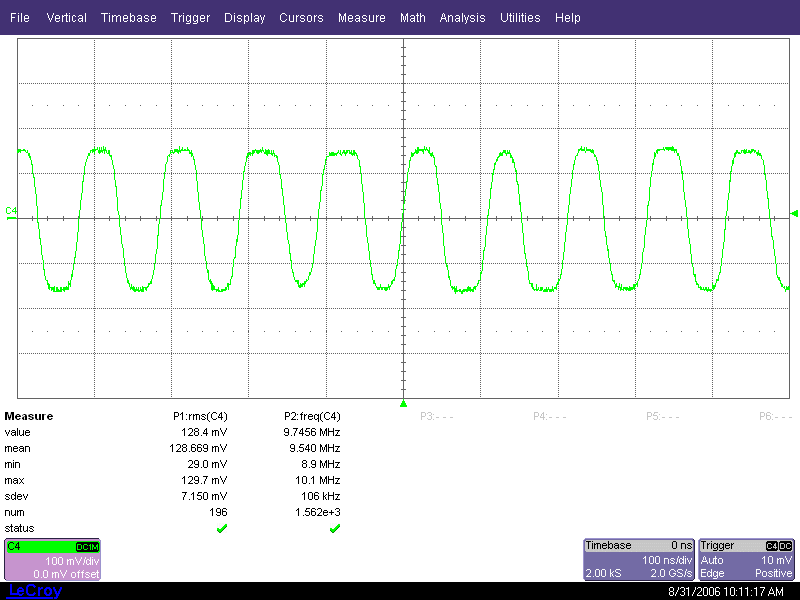Click the 2.0 GS/s sample rate

(671, 573)
